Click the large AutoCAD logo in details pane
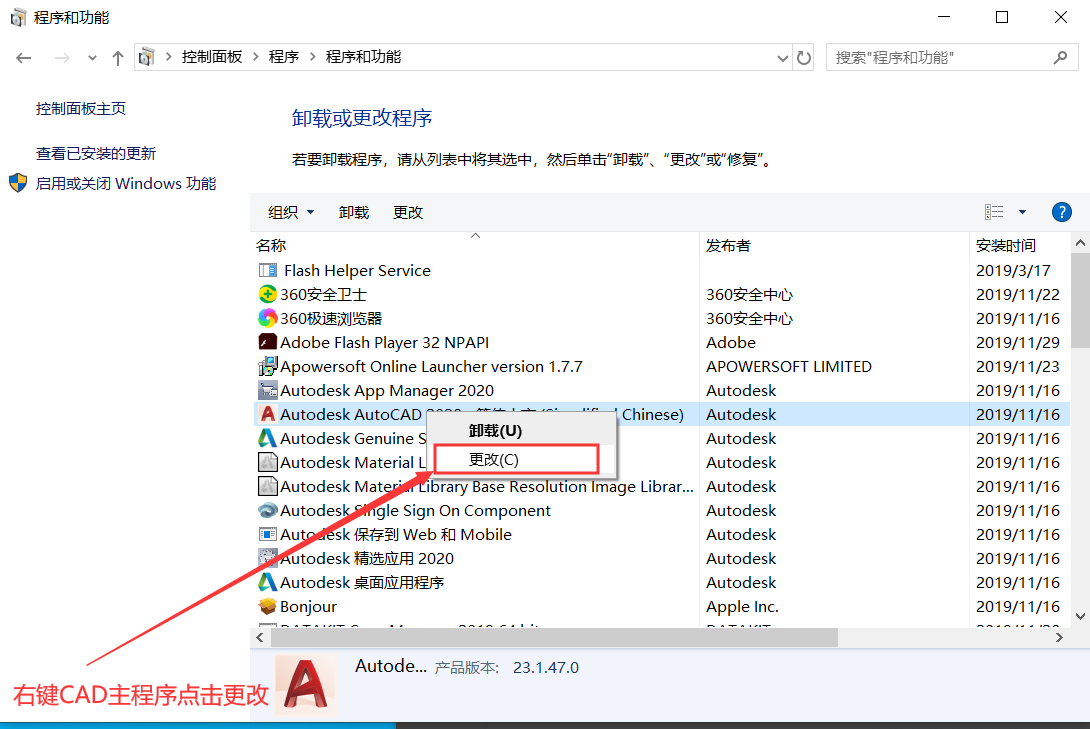The height and width of the screenshot is (729, 1090). pyautogui.click(x=306, y=685)
